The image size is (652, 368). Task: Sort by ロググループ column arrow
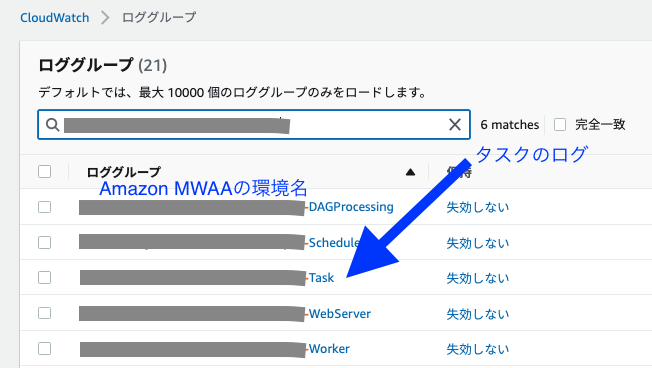[410, 172]
